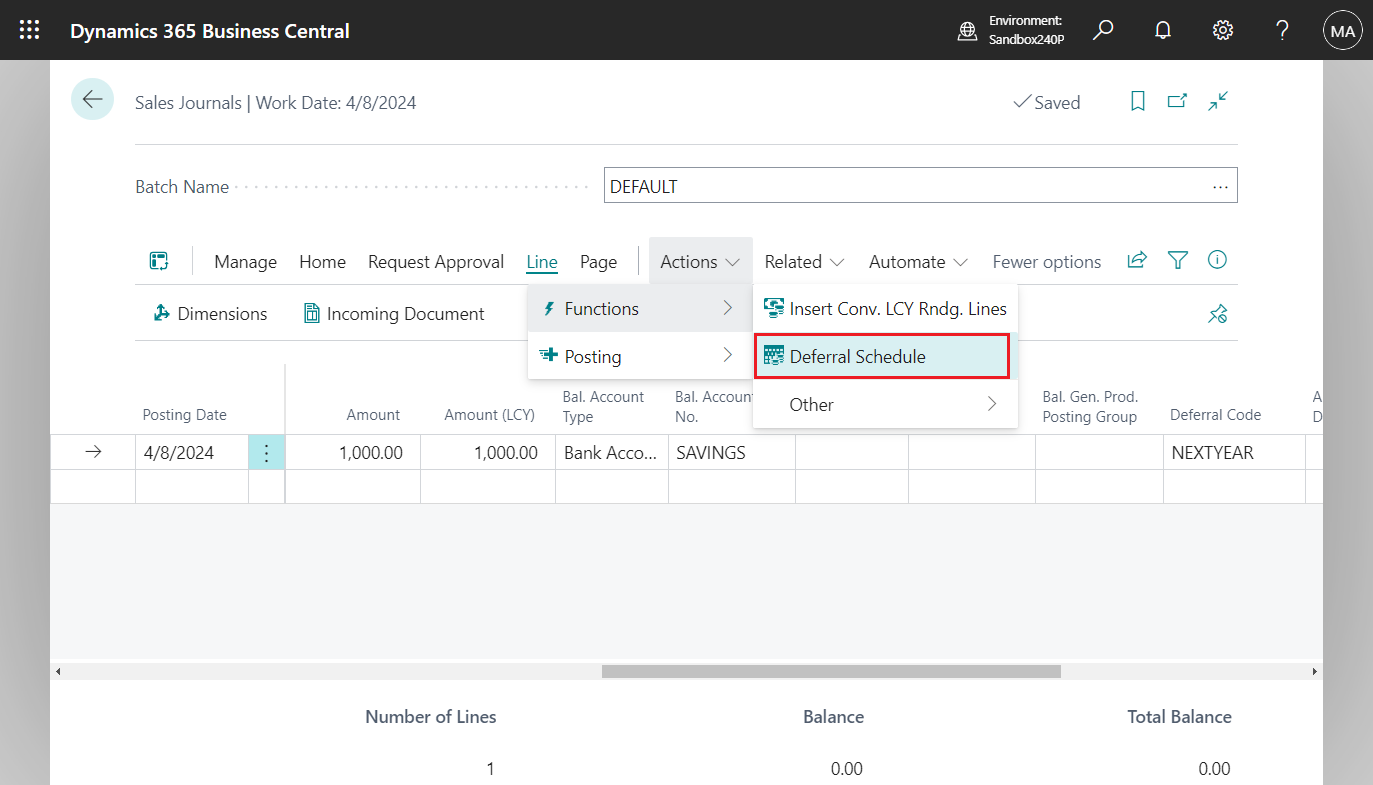Expand the Related dropdown

point(803,261)
